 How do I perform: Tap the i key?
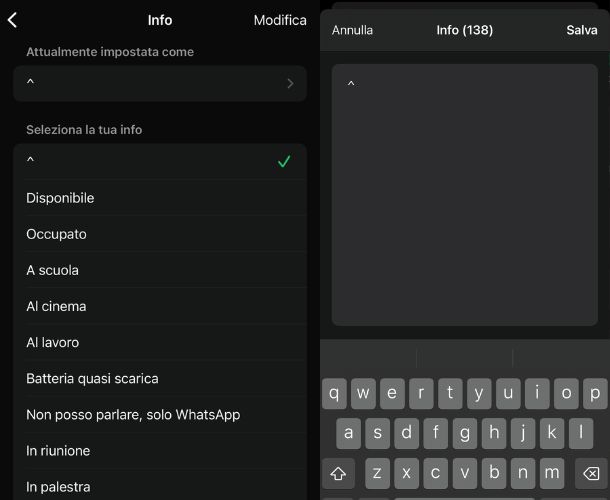coord(537,393)
